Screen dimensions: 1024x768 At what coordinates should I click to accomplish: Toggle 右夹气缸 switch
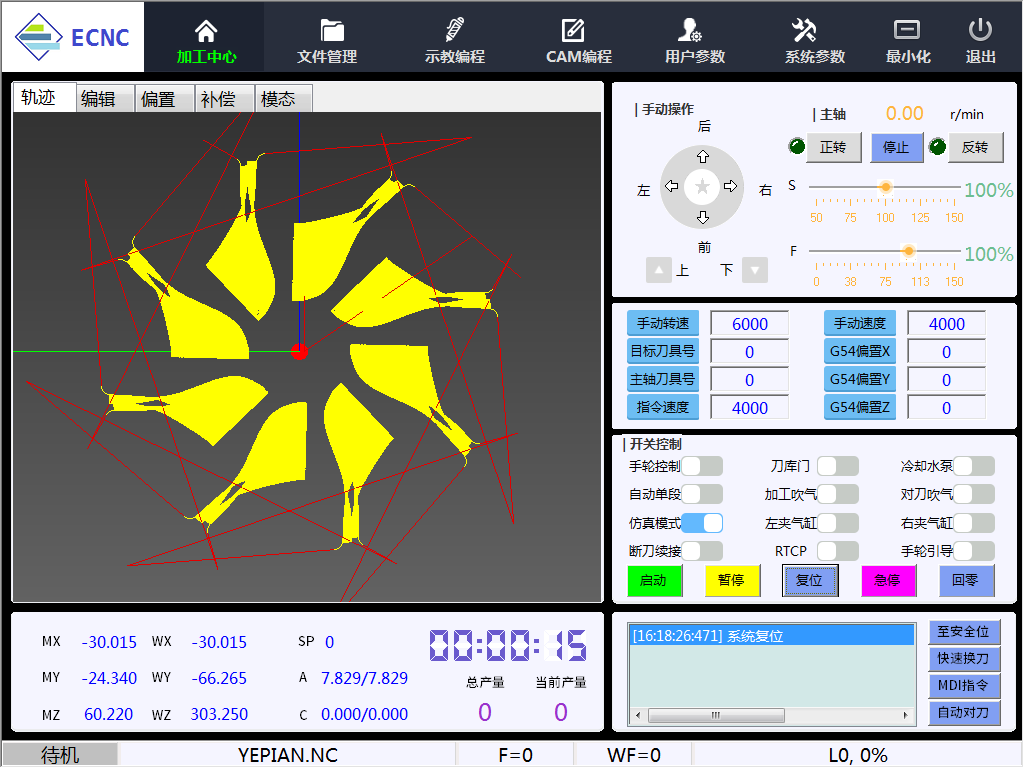point(974,522)
